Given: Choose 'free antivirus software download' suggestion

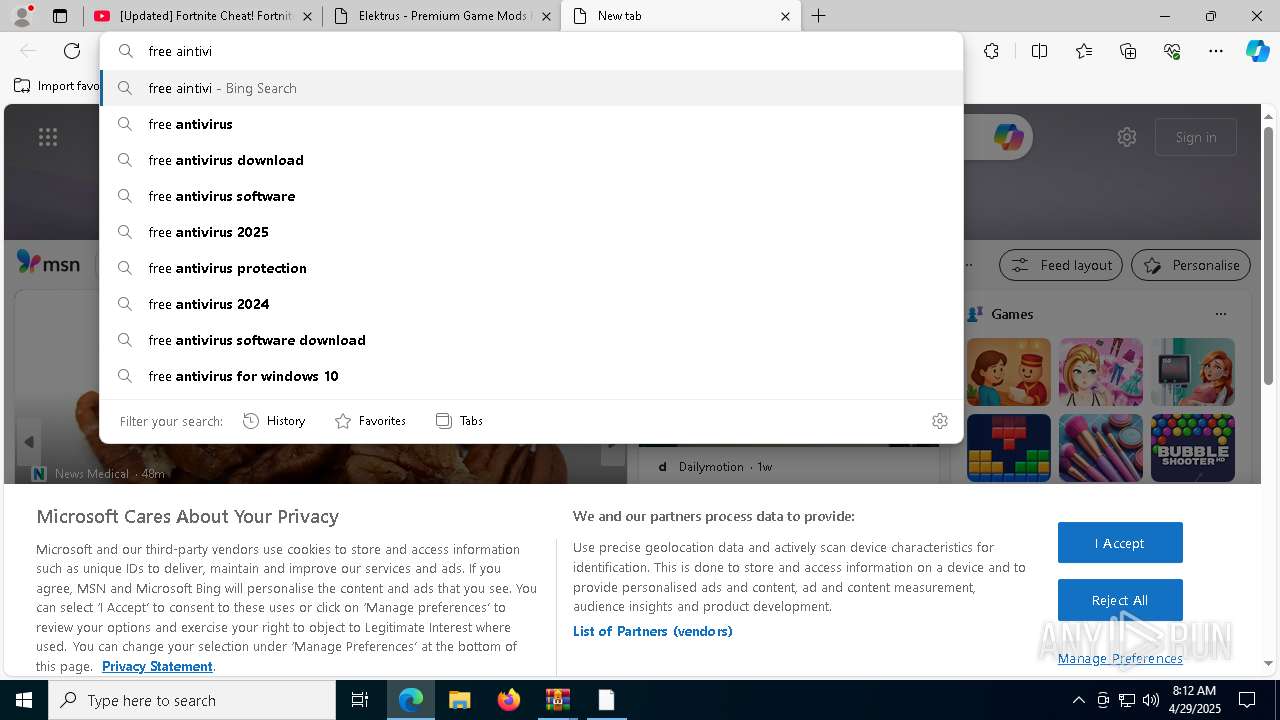Looking at the screenshot, I should [531, 340].
